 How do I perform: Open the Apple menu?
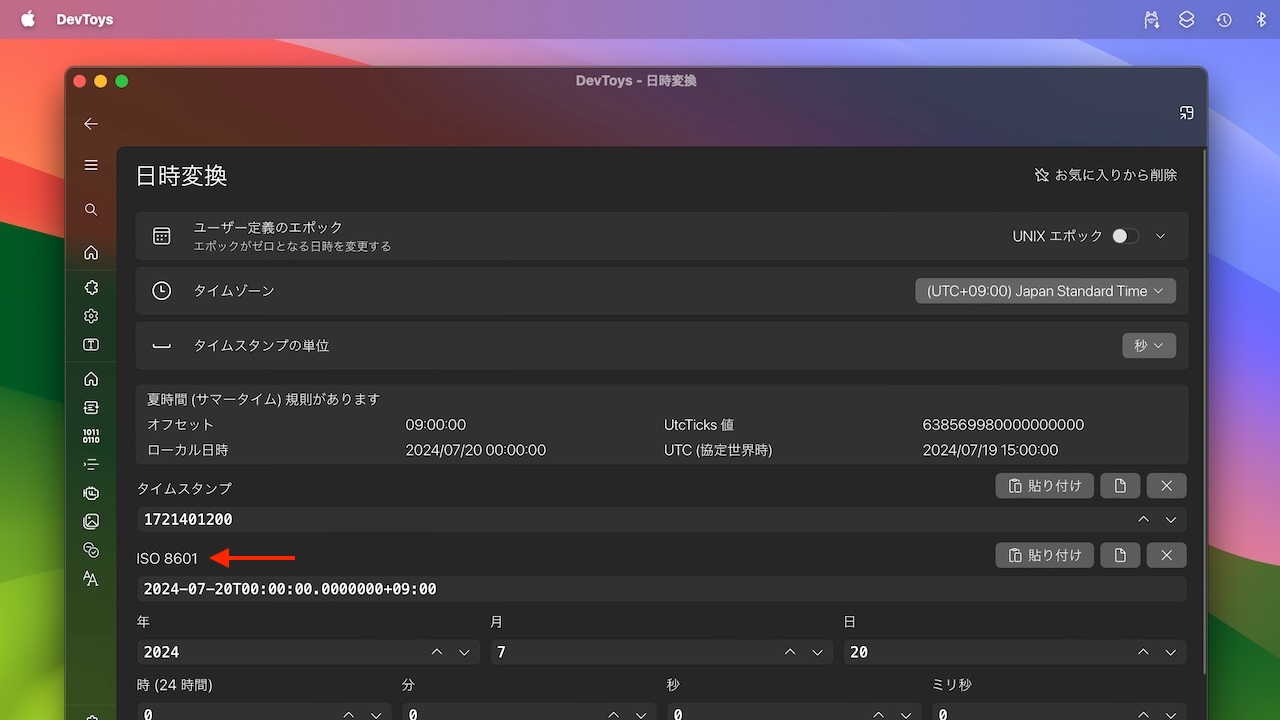pos(28,20)
